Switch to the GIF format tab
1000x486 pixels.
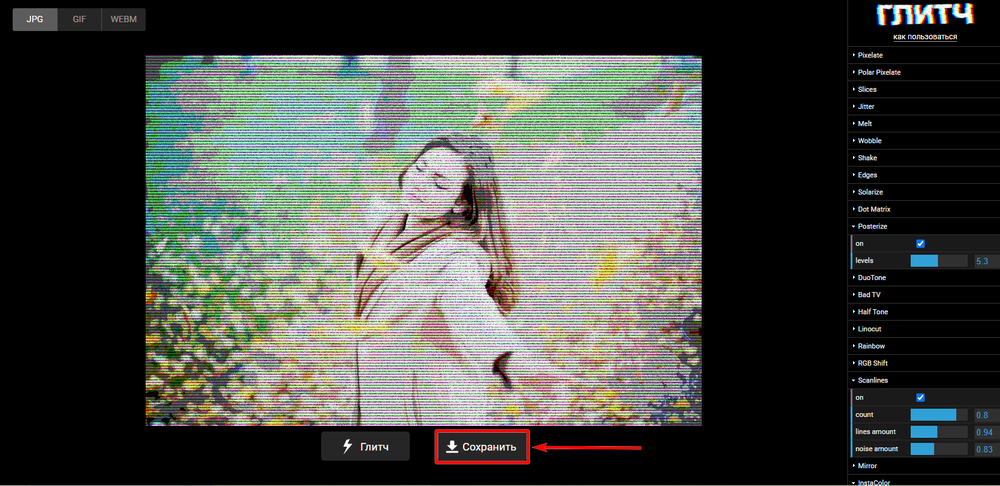coord(79,19)
